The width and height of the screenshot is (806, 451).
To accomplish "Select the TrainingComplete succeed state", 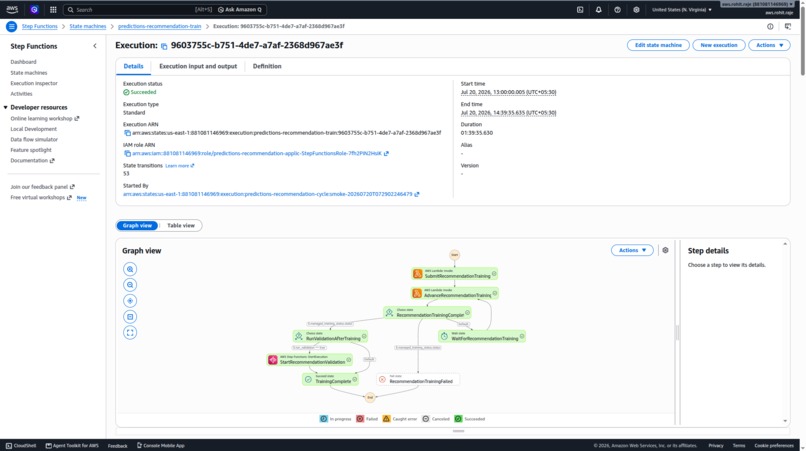I will [x=330, y=380].
